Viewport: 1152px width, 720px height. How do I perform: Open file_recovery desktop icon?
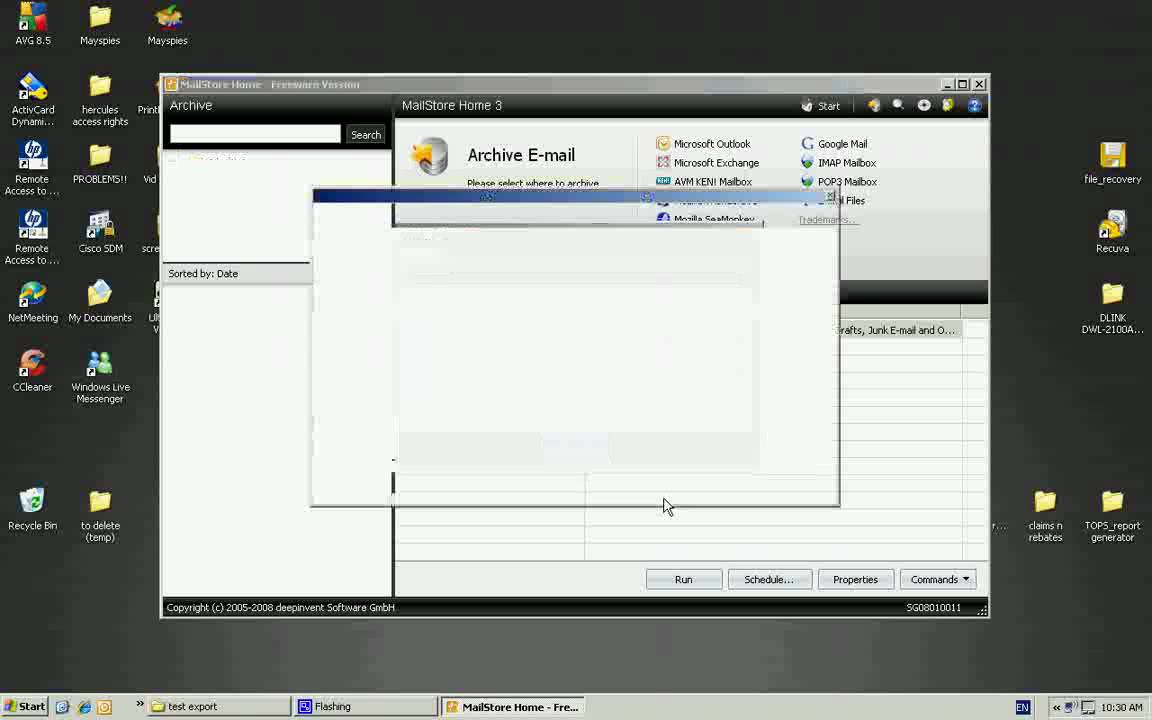1112,163
